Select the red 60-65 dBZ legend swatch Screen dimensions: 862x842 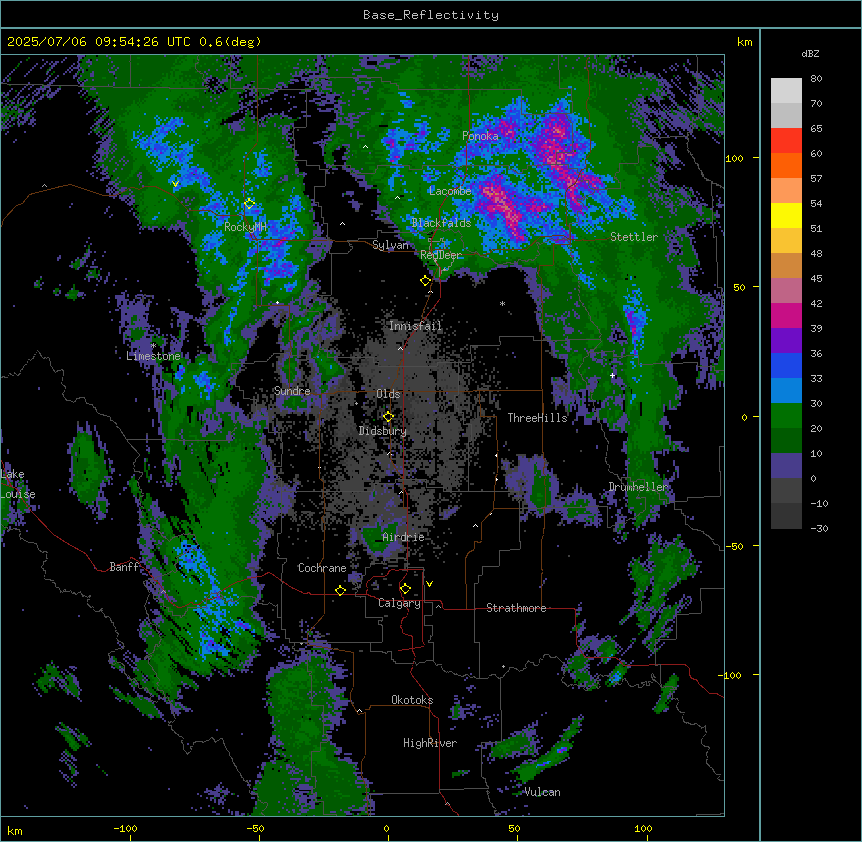(x=786, y=141)
